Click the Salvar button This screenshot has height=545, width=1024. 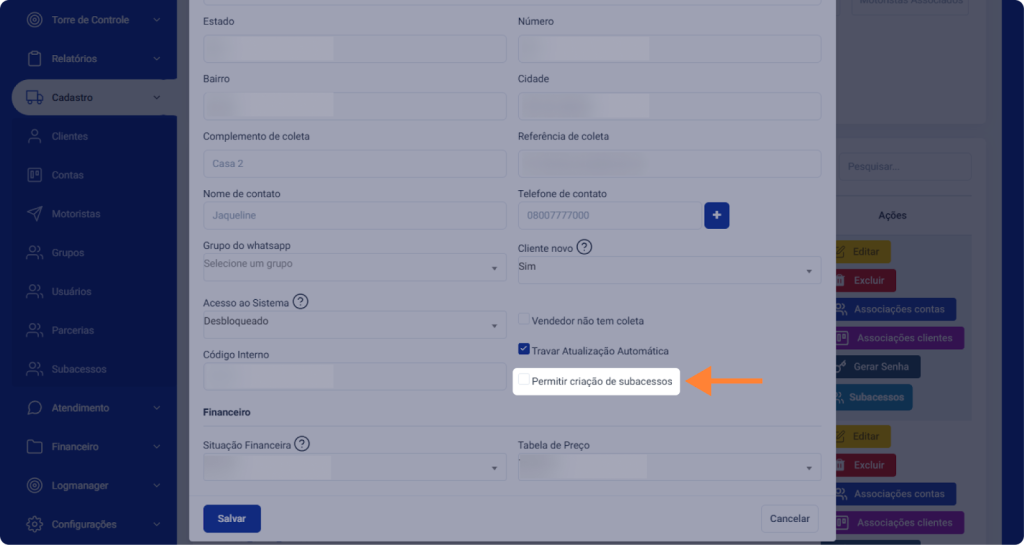231,519
